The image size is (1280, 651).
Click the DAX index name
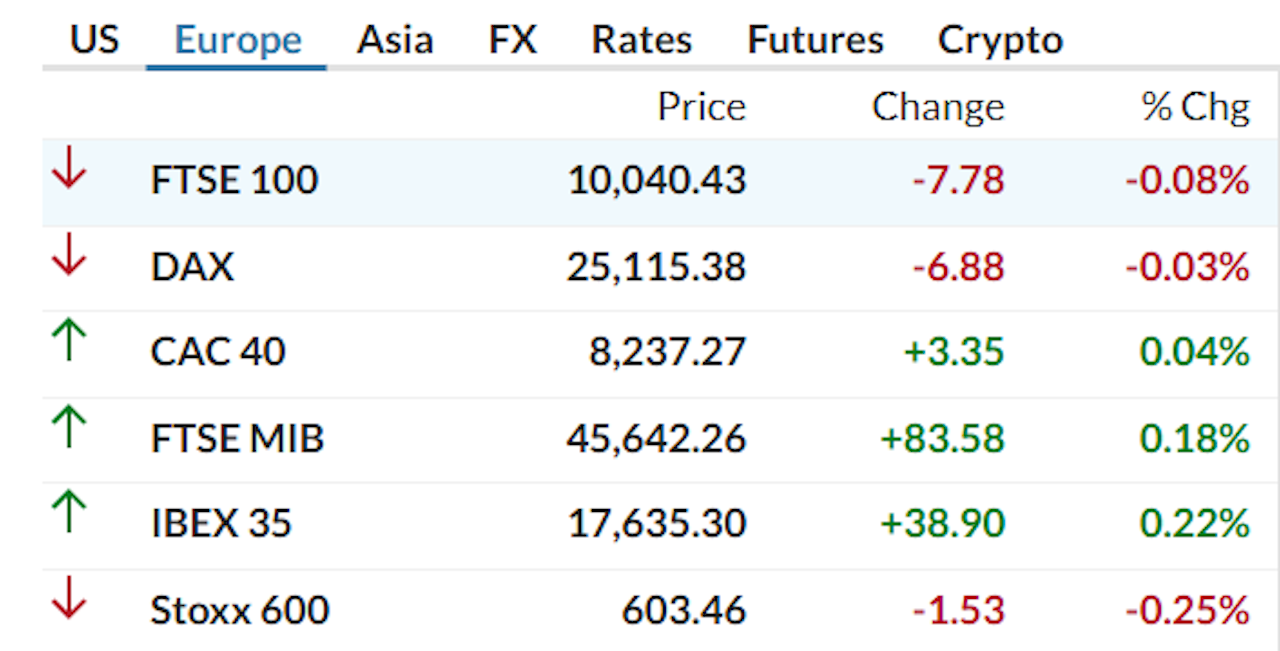[192, 266]
